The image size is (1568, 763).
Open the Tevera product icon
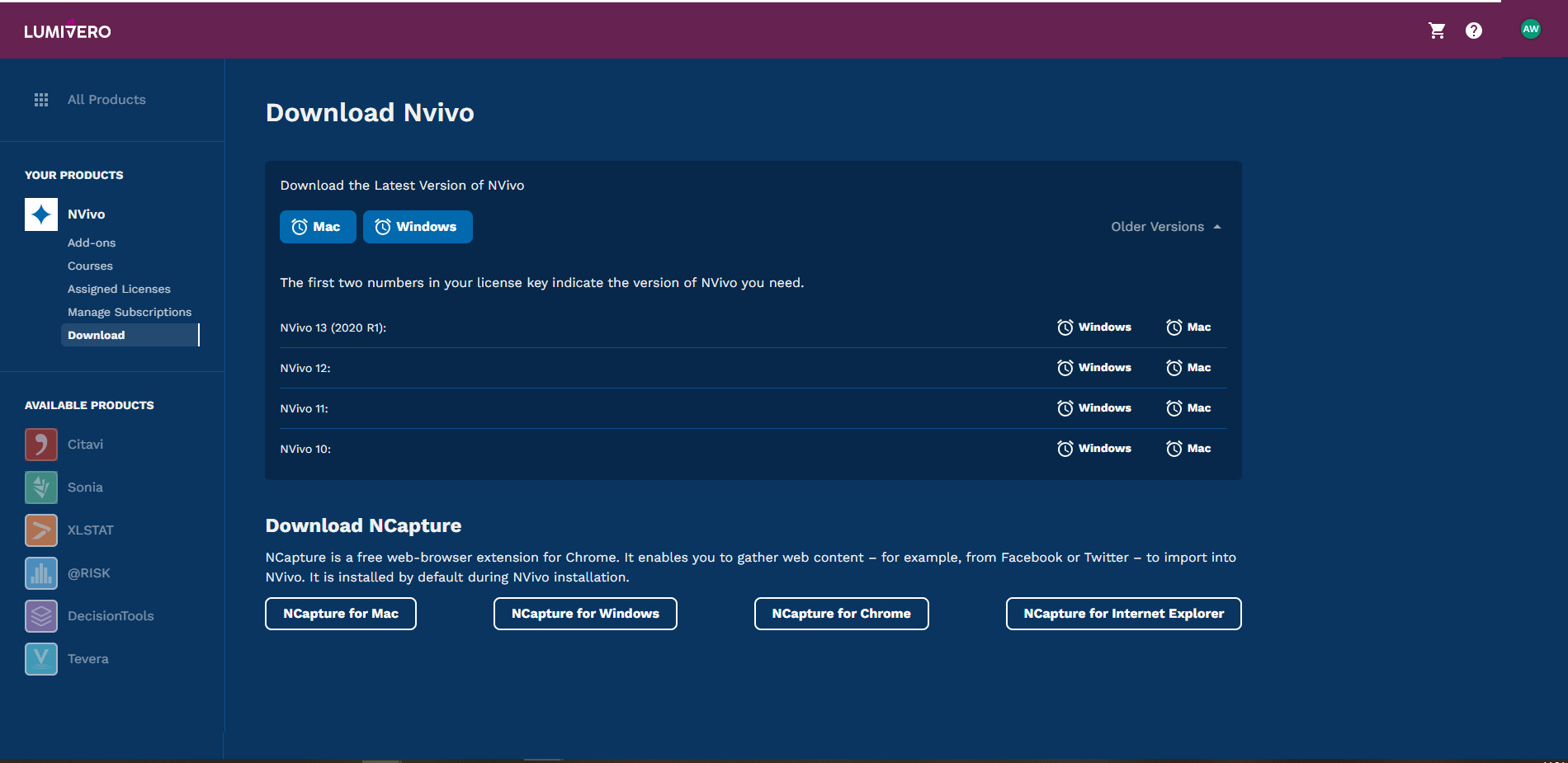coord(40,658)
